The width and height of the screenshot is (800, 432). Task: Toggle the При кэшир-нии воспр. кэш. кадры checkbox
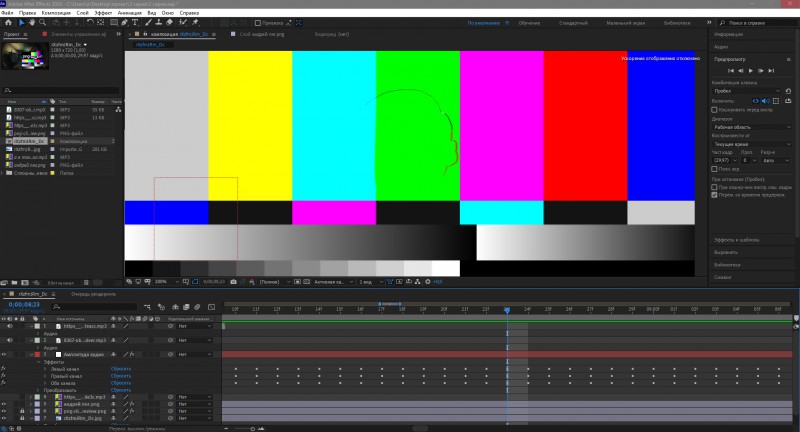click(714, 187)
